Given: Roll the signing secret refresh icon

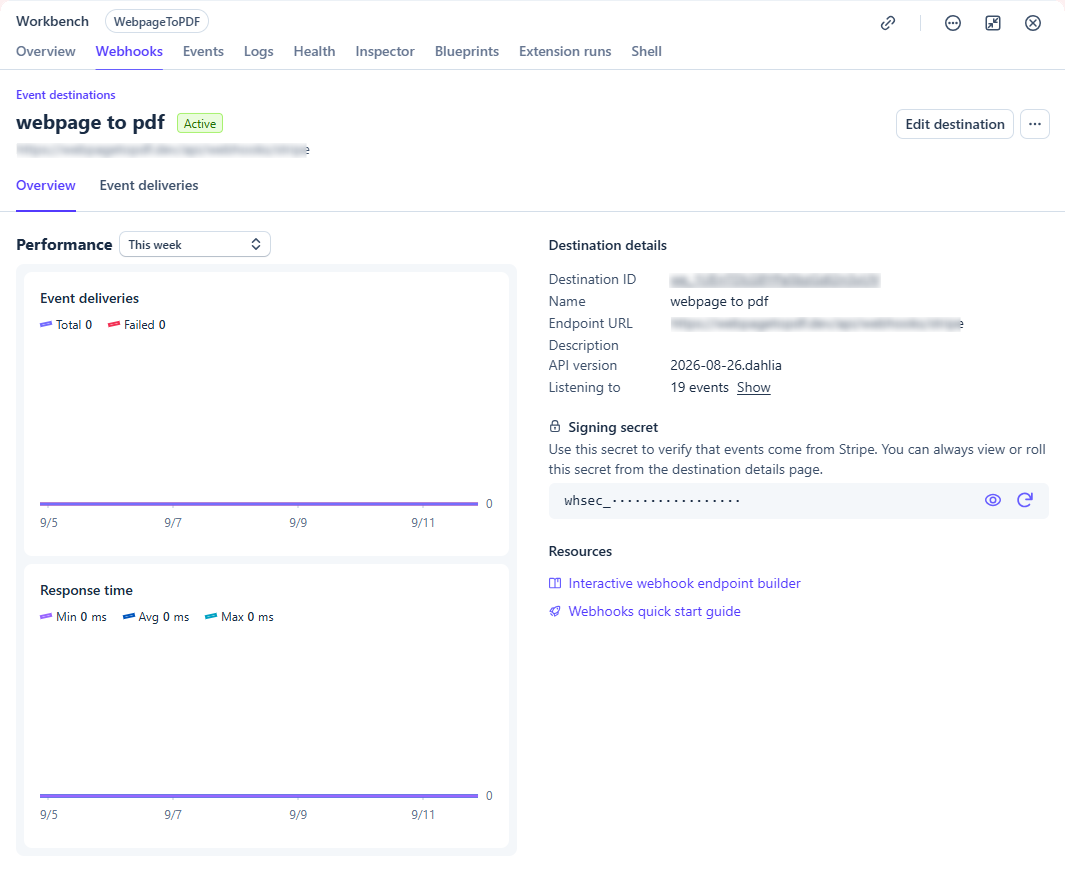Looking at the screenshot, I should click(x=1025, y=500).
